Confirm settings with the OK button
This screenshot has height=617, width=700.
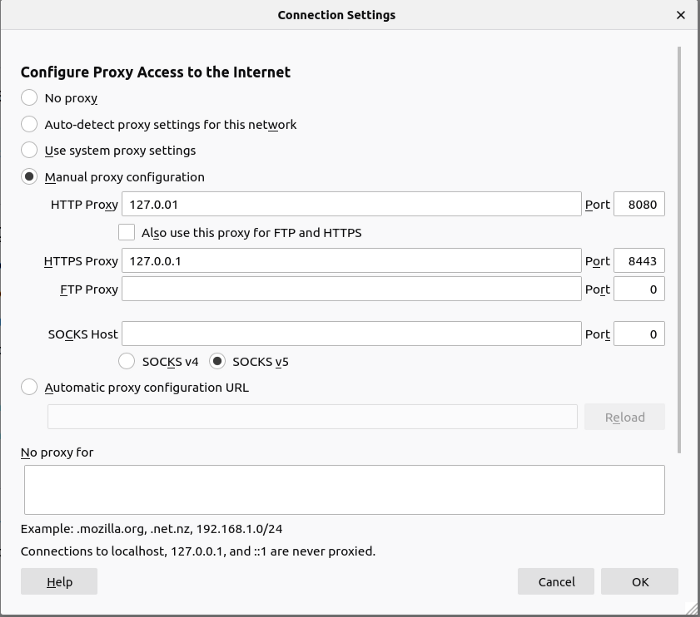point(640,581)
